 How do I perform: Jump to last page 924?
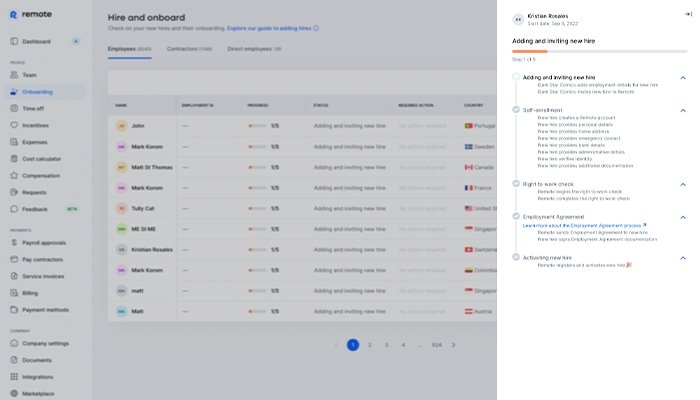[x=437, y=345]
